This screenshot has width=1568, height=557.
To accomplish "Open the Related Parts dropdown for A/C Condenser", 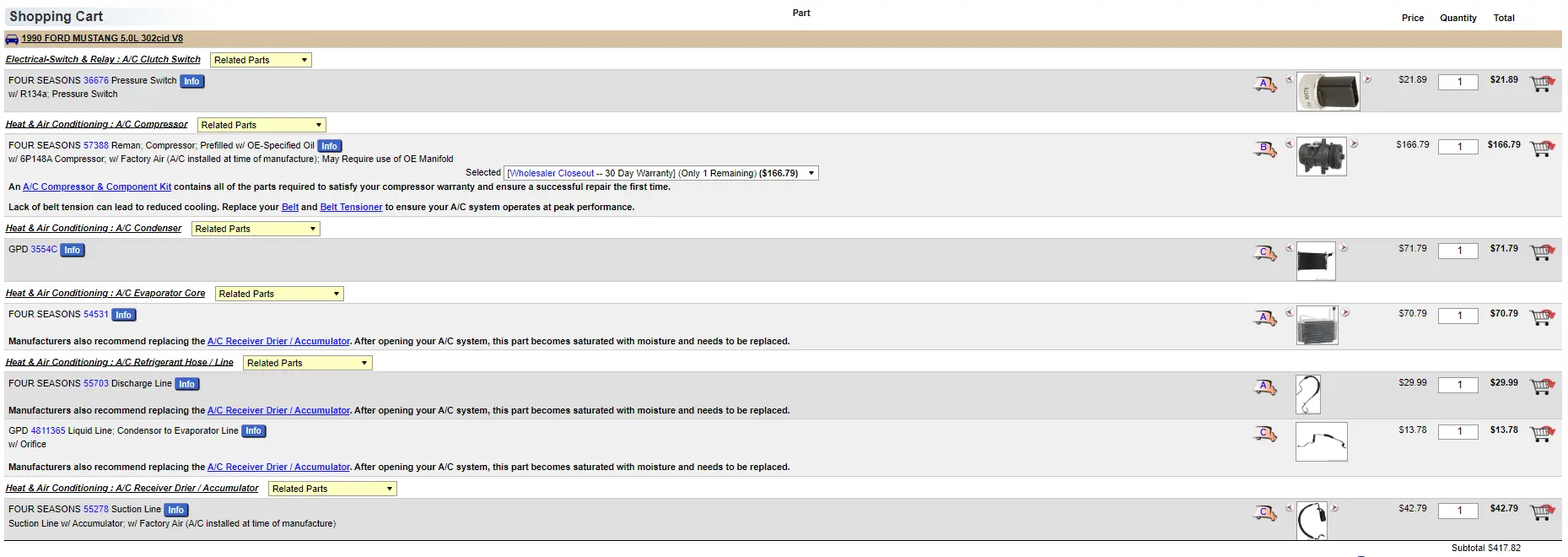I will point(256,229).
